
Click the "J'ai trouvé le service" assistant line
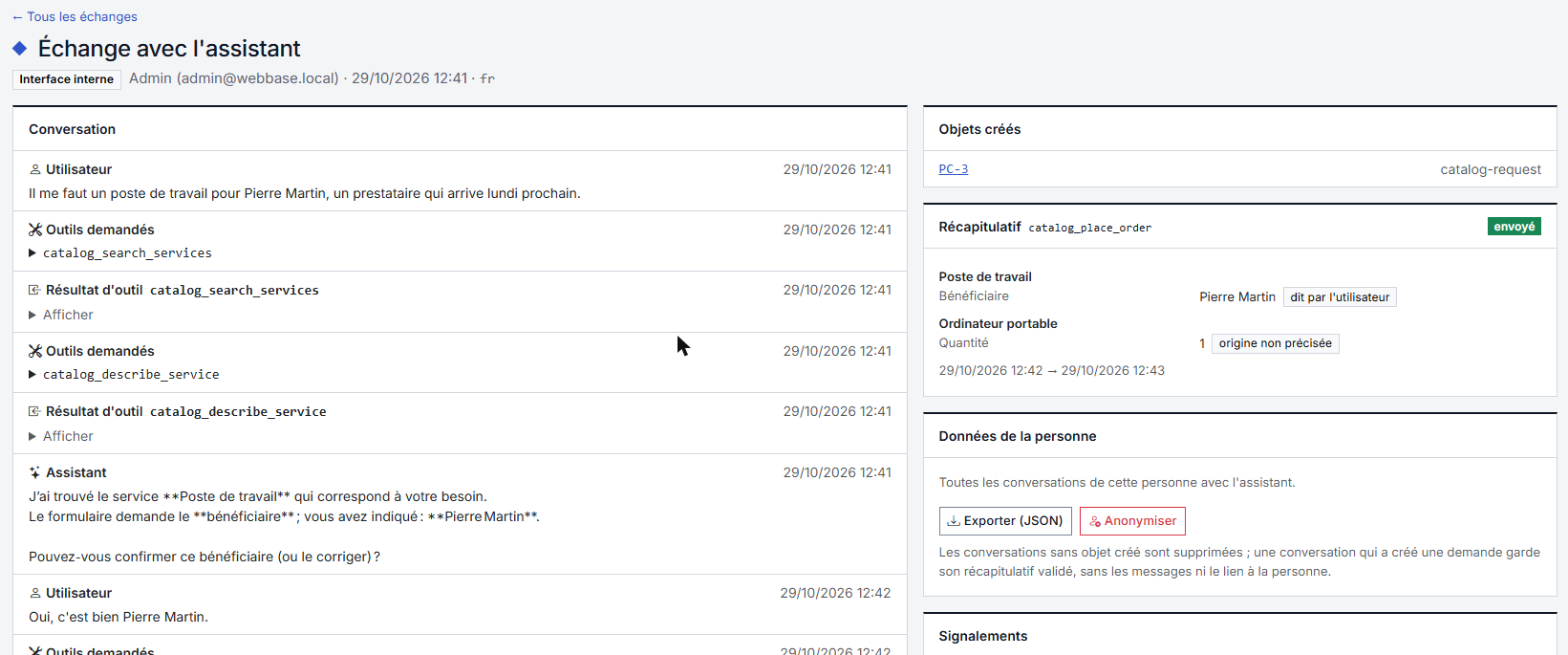click(x=257, y=496)
